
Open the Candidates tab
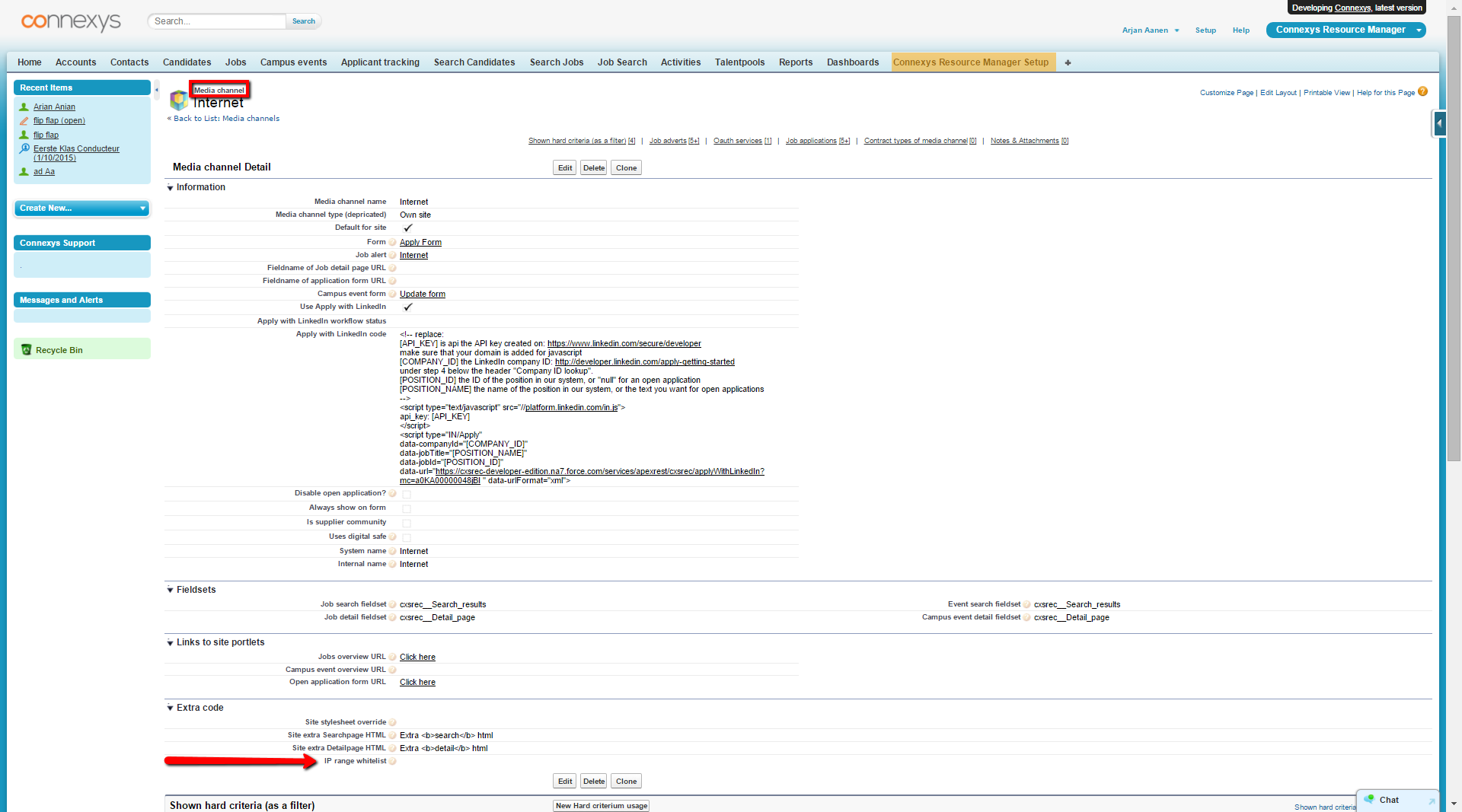tap(187, 62)
